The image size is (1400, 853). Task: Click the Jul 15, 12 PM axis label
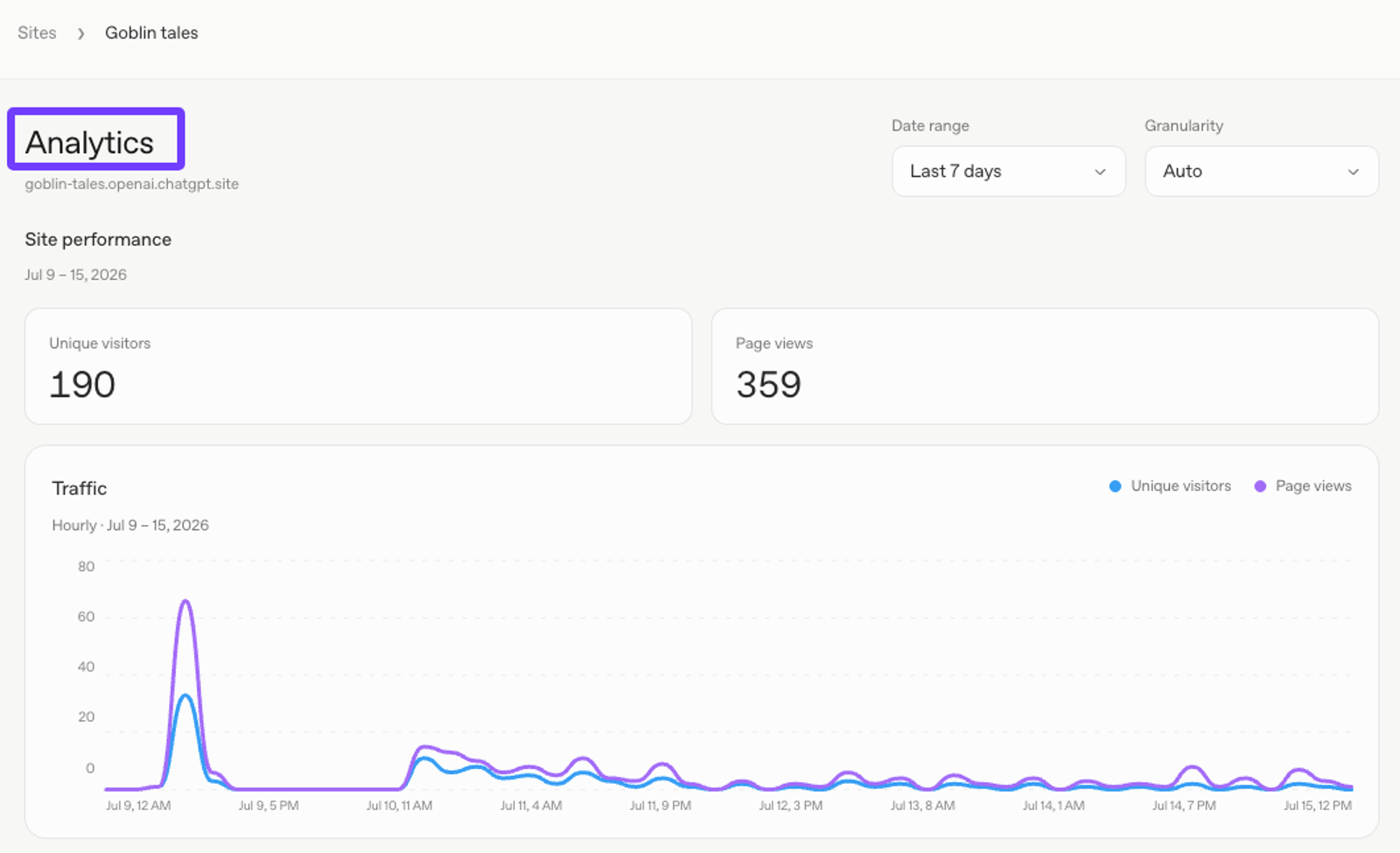coord(1318,806)
